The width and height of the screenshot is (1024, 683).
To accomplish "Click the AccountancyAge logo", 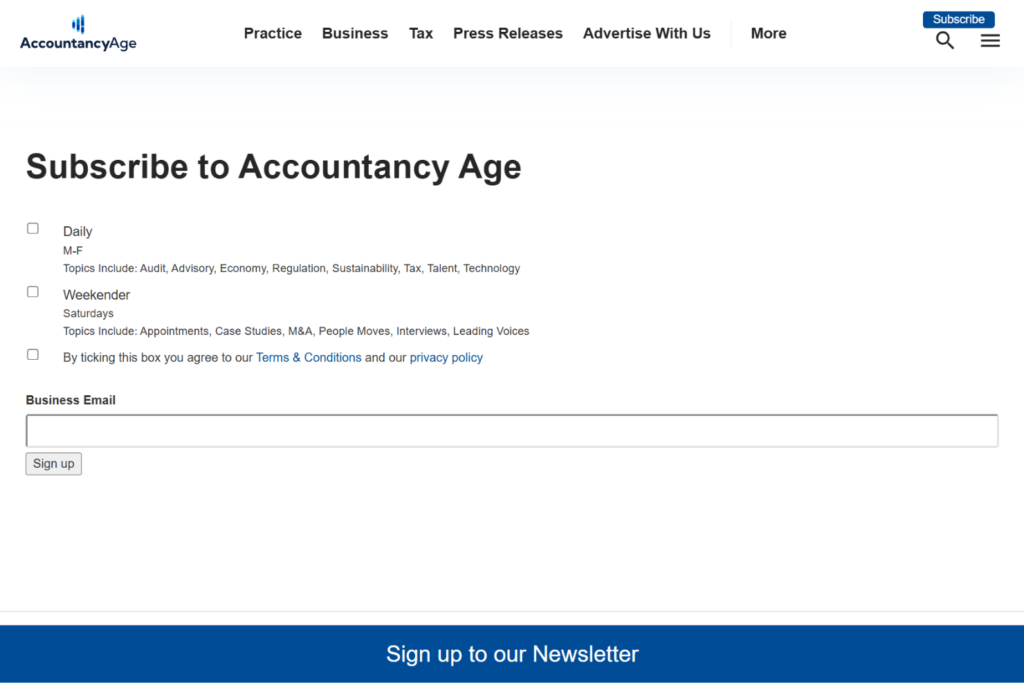I will click(78, 33).
